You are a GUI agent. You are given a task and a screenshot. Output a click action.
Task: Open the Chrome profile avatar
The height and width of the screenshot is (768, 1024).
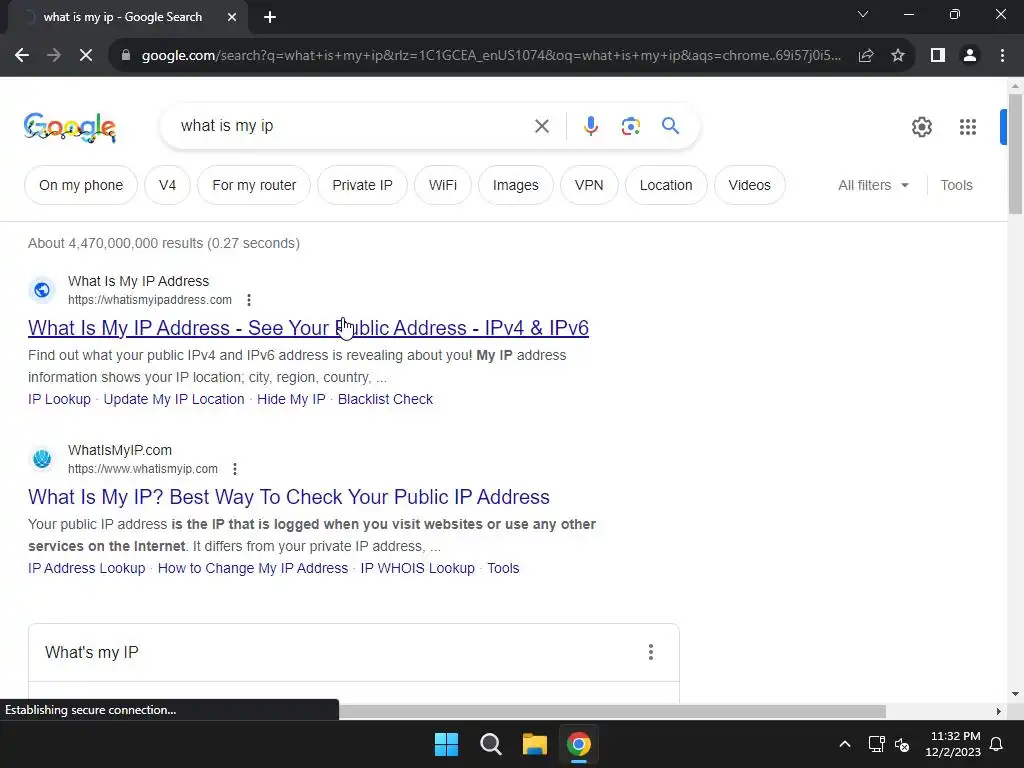[x=970, y=56]
